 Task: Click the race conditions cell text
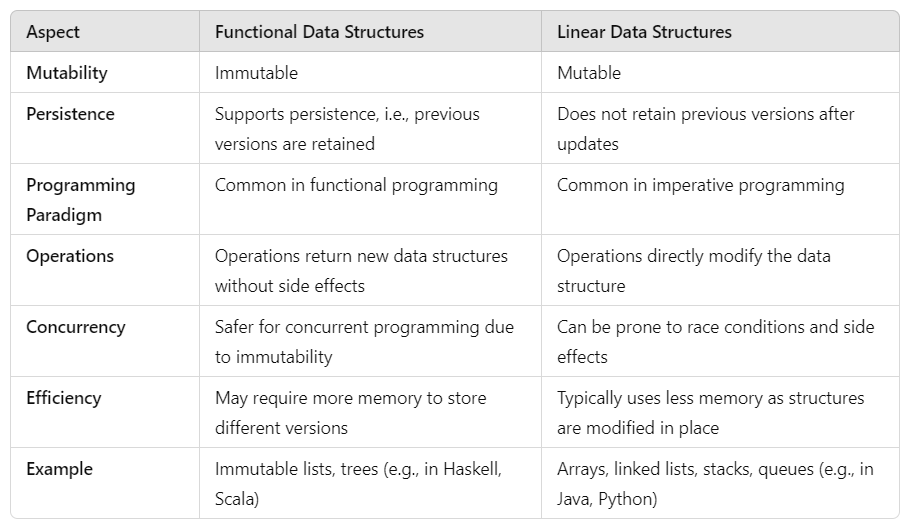[x=715, y=341]
